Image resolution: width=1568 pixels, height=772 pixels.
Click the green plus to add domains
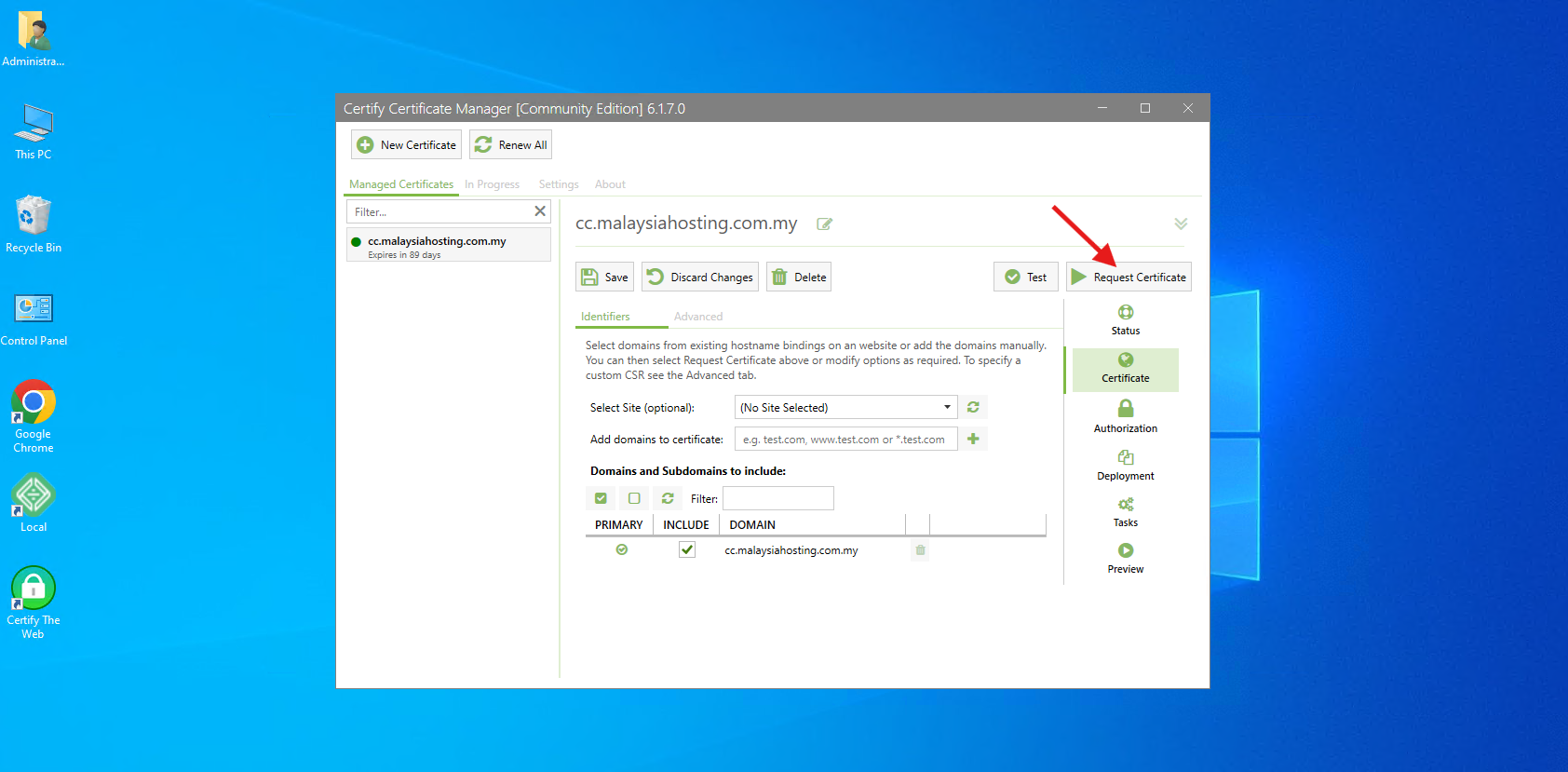(973, 439)
